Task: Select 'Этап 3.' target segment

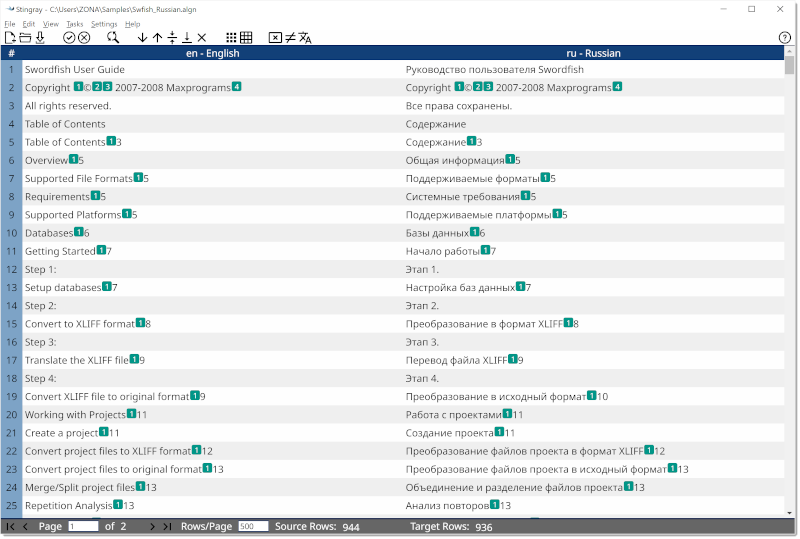Action: click(593, 342)
